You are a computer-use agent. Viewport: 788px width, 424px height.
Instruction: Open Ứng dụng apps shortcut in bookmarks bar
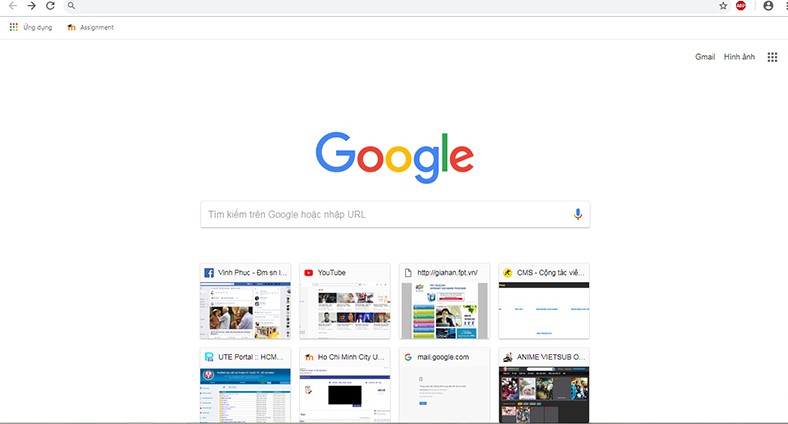click(31, 28)
